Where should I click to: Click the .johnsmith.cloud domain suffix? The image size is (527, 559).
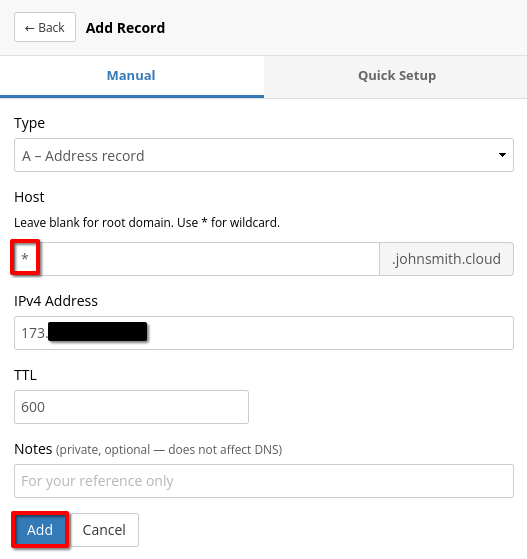(x=446, y=259)
